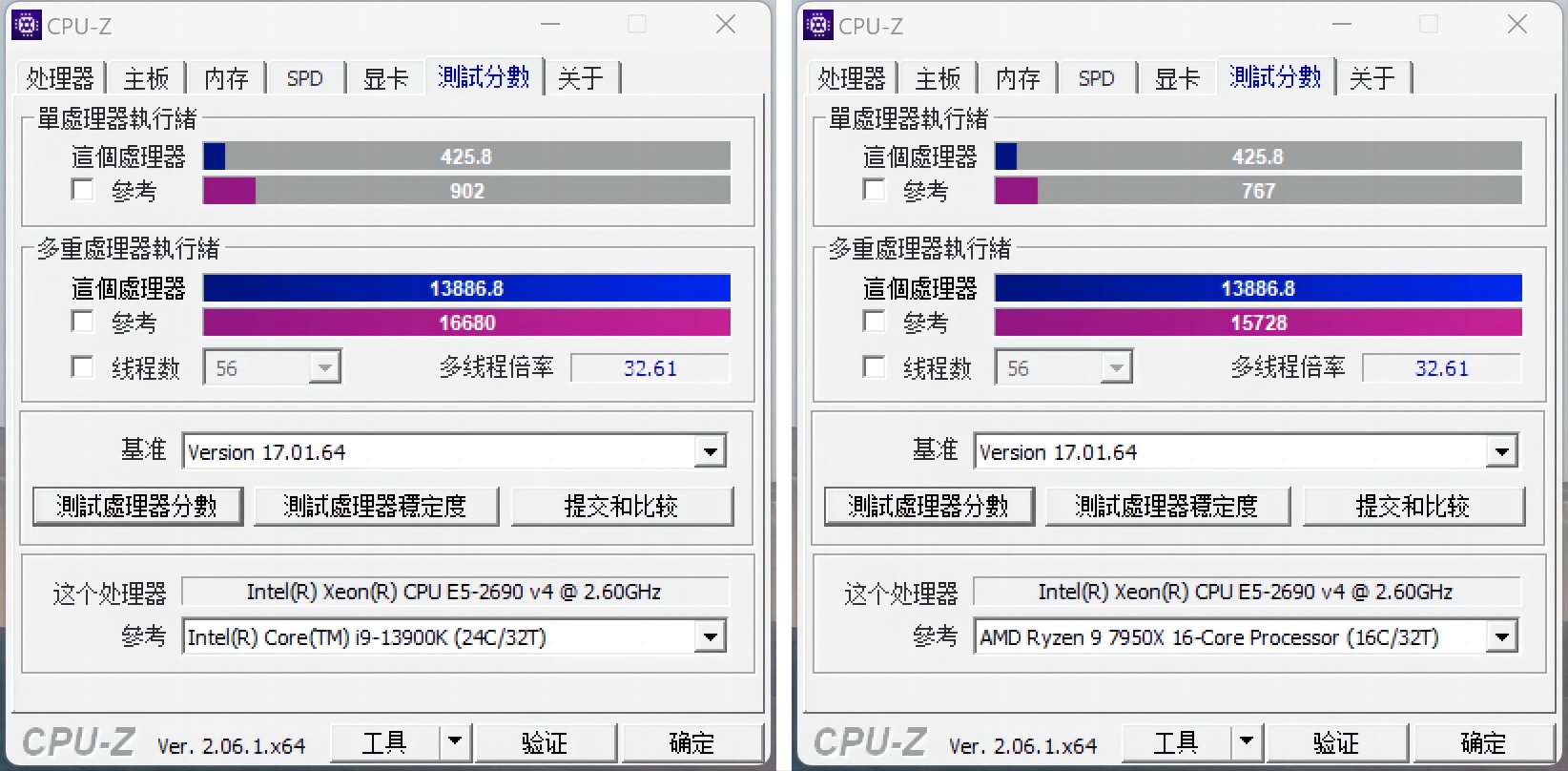1568x771 pixels.
Task: Click the CPU-Z app icon in right window
Action: 818,25
